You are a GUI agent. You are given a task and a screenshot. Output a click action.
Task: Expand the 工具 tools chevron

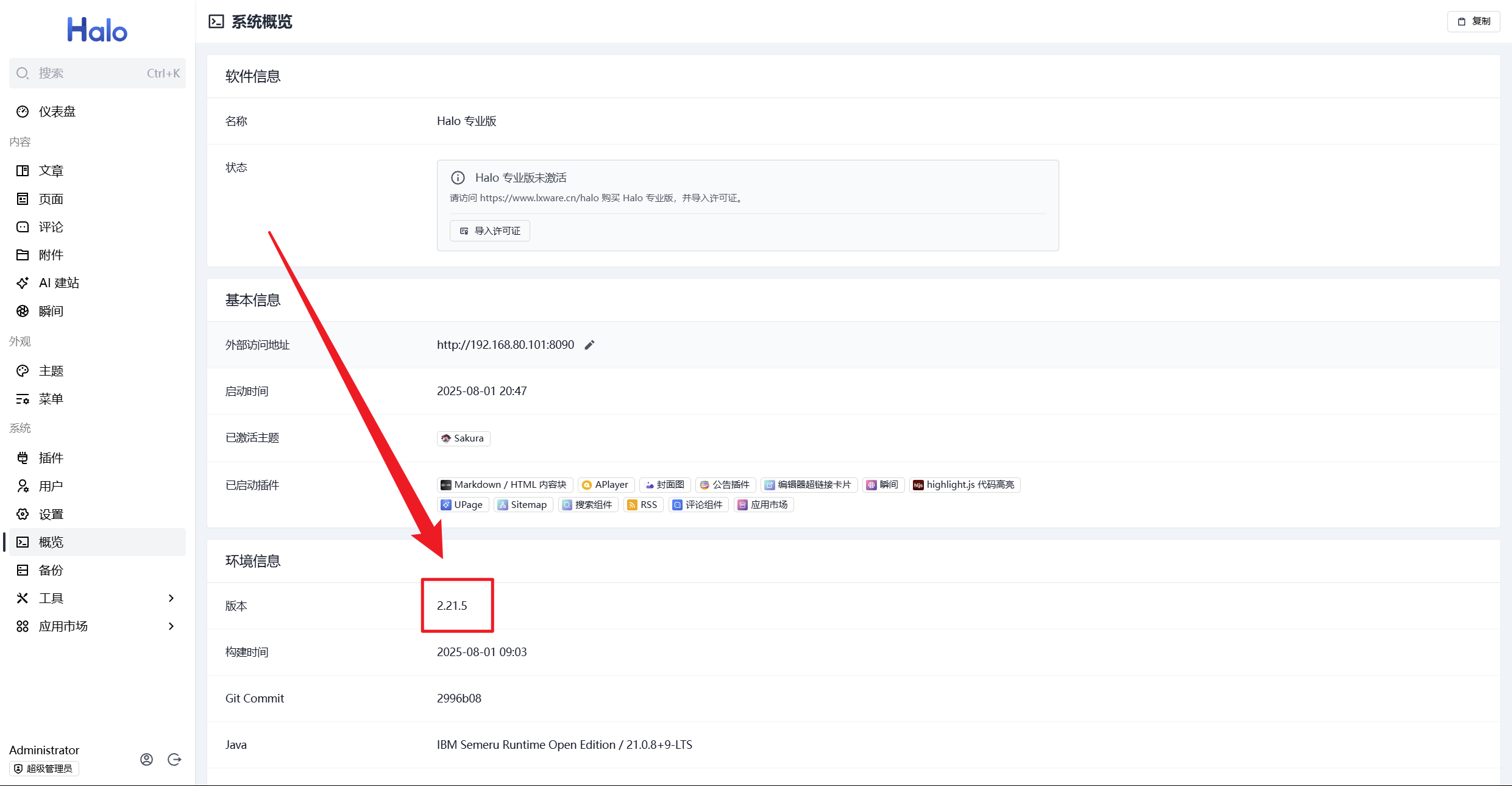171,598
